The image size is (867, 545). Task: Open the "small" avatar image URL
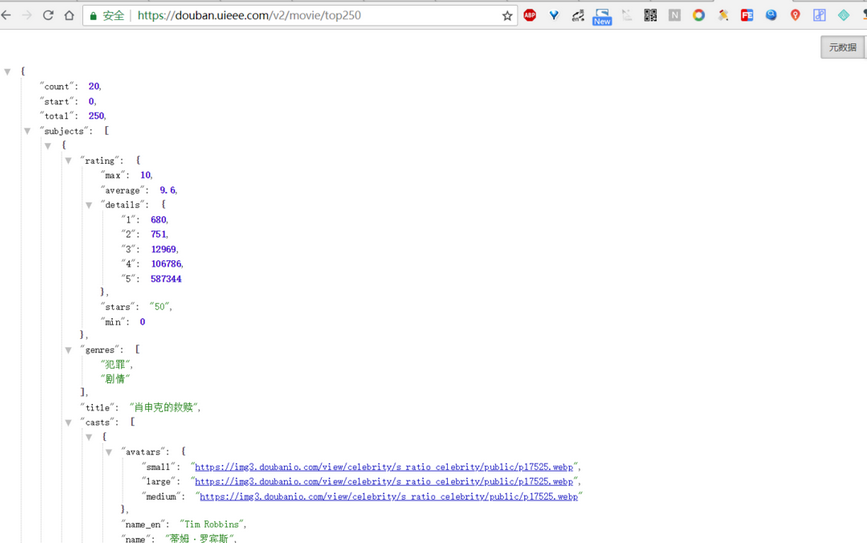tap(384, 467)
